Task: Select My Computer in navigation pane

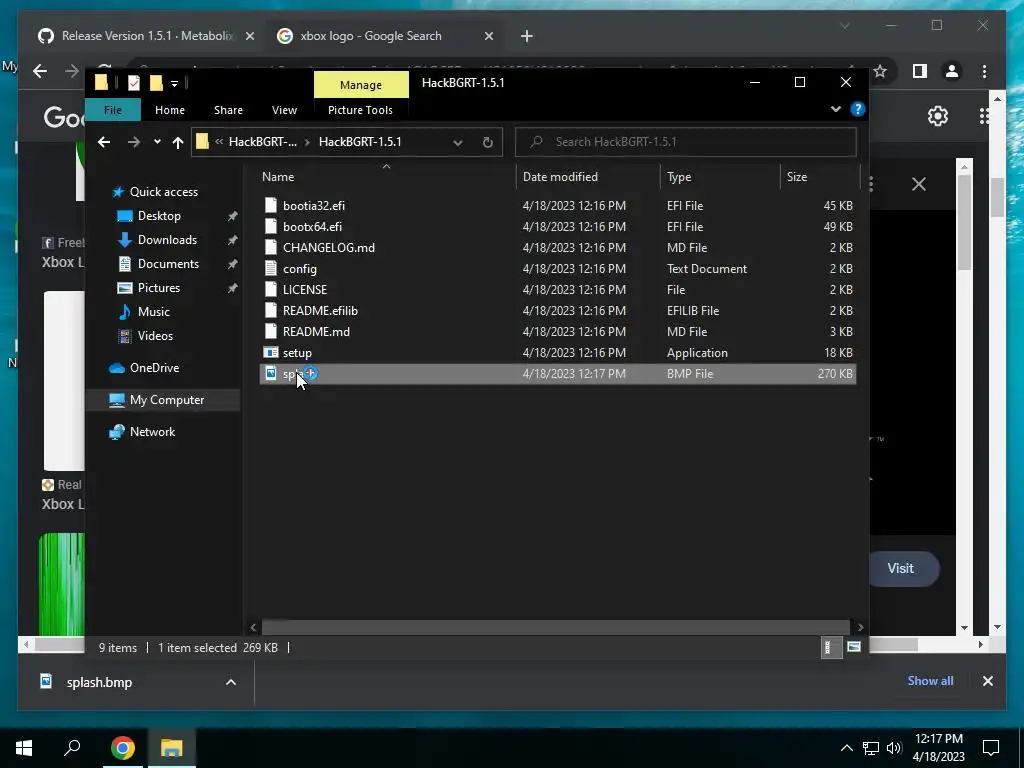Action: pyautogui.click(x=167, y=400)
